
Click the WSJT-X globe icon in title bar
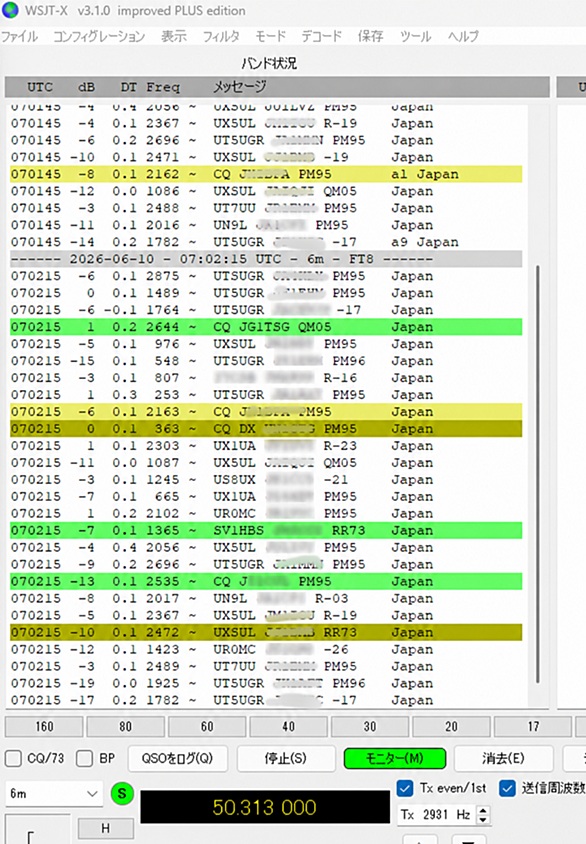tap(10, 10)
